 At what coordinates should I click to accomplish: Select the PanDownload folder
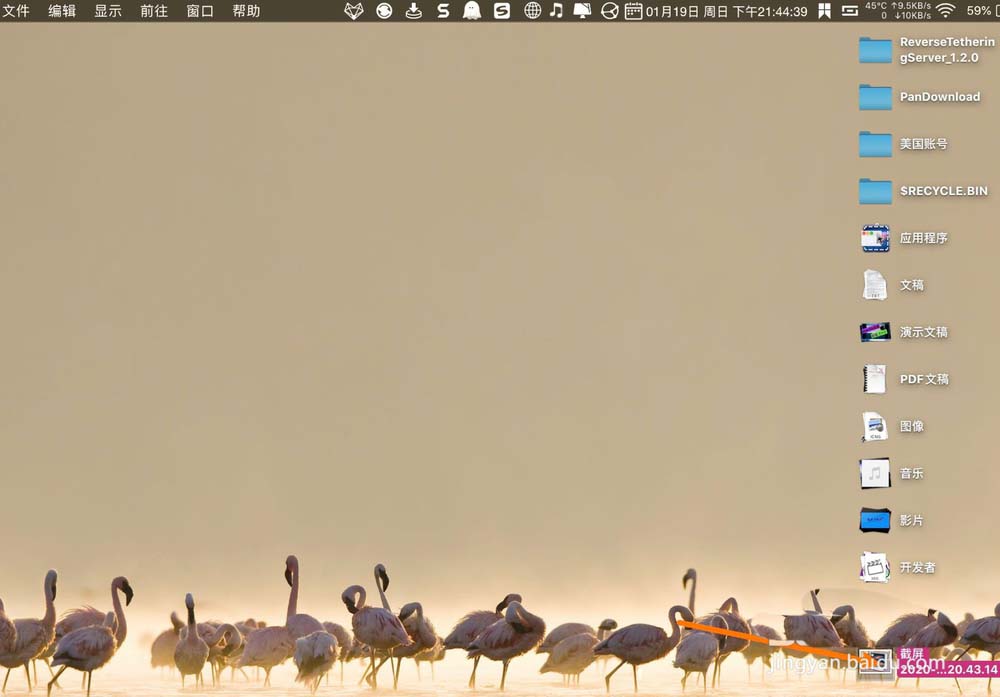[x=875, y=97]
